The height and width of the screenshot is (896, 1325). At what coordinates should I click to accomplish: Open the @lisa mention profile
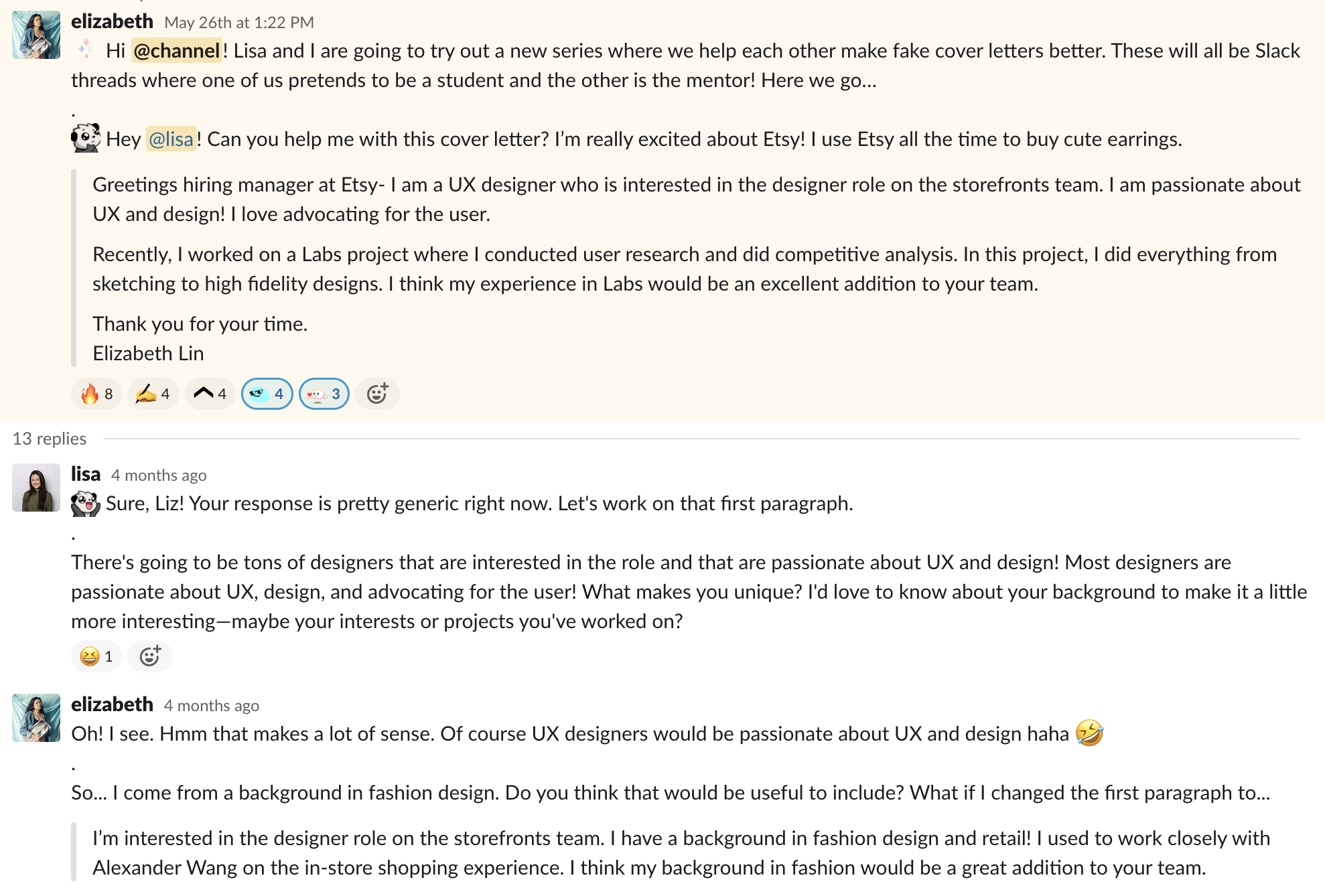[171, 139]
